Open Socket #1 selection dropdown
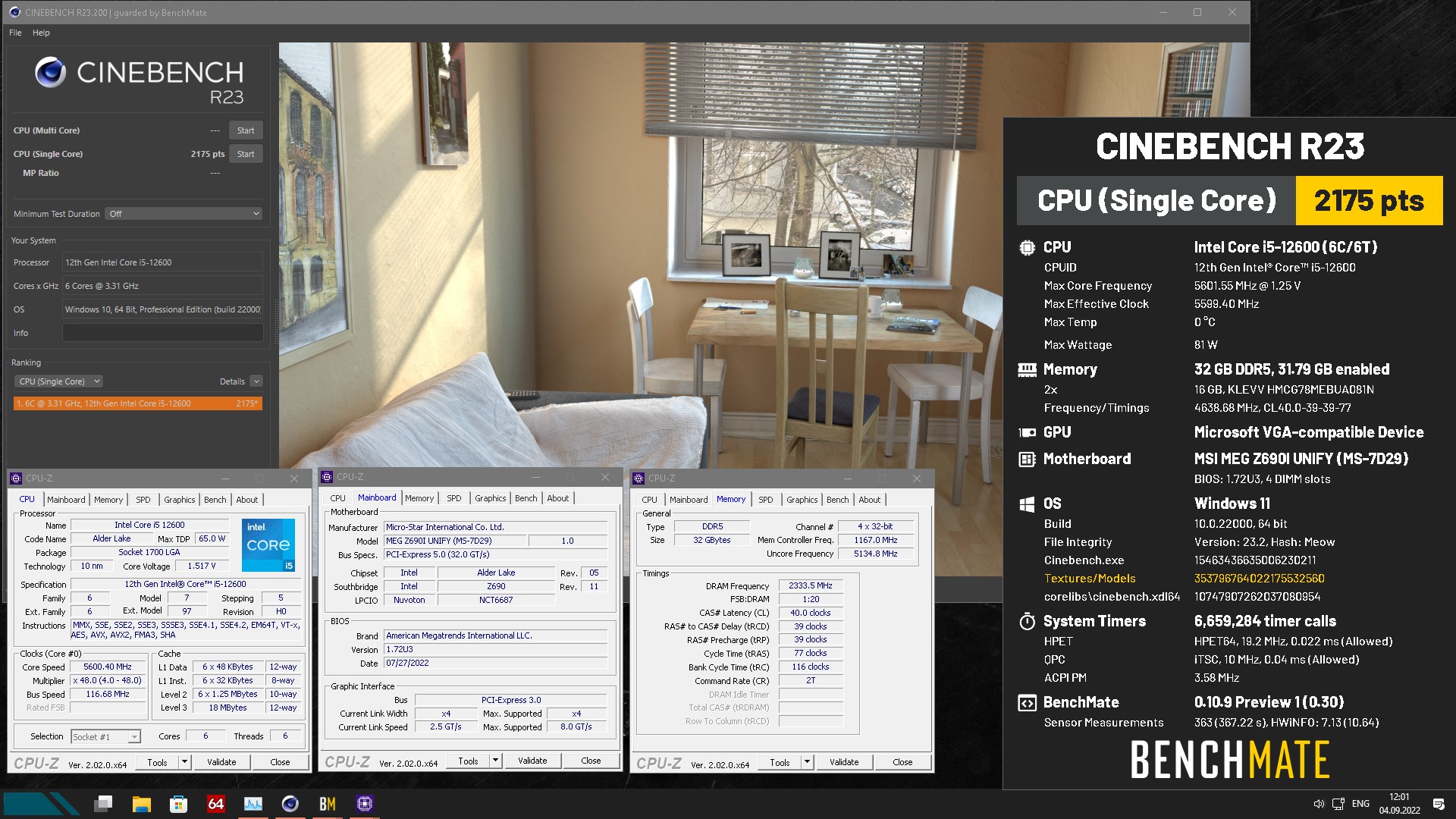The image size is (1456, 819). click(105, 736)
